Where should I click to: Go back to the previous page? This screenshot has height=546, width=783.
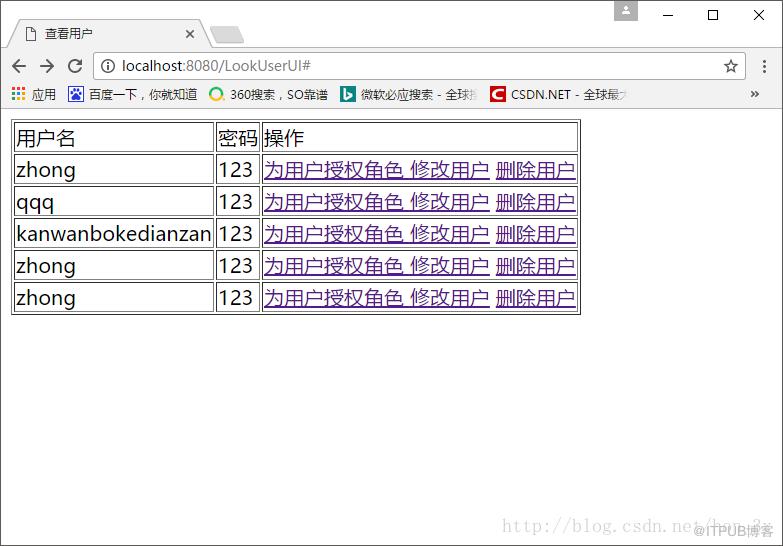(19, 66)
